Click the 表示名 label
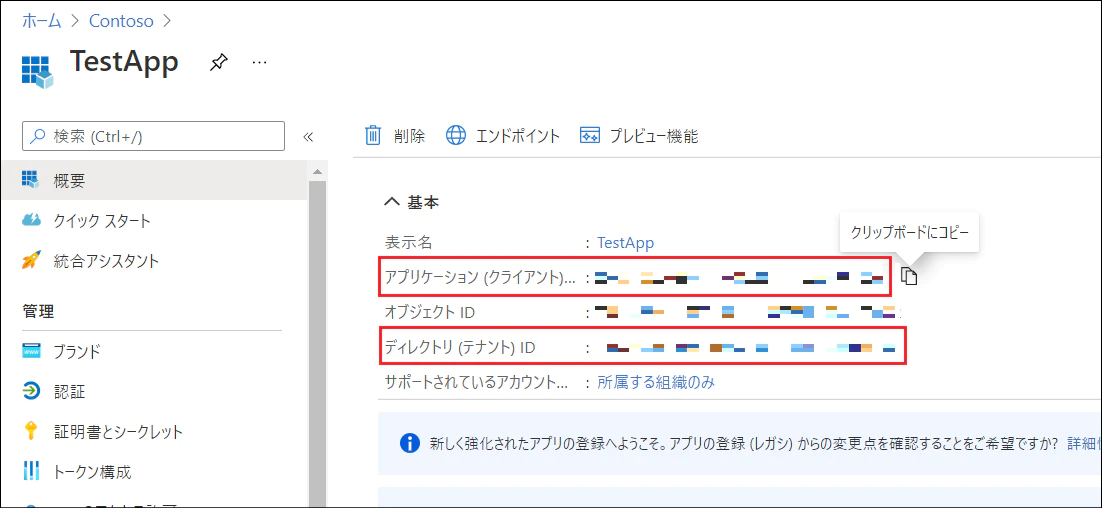 [x=408, y=243]
